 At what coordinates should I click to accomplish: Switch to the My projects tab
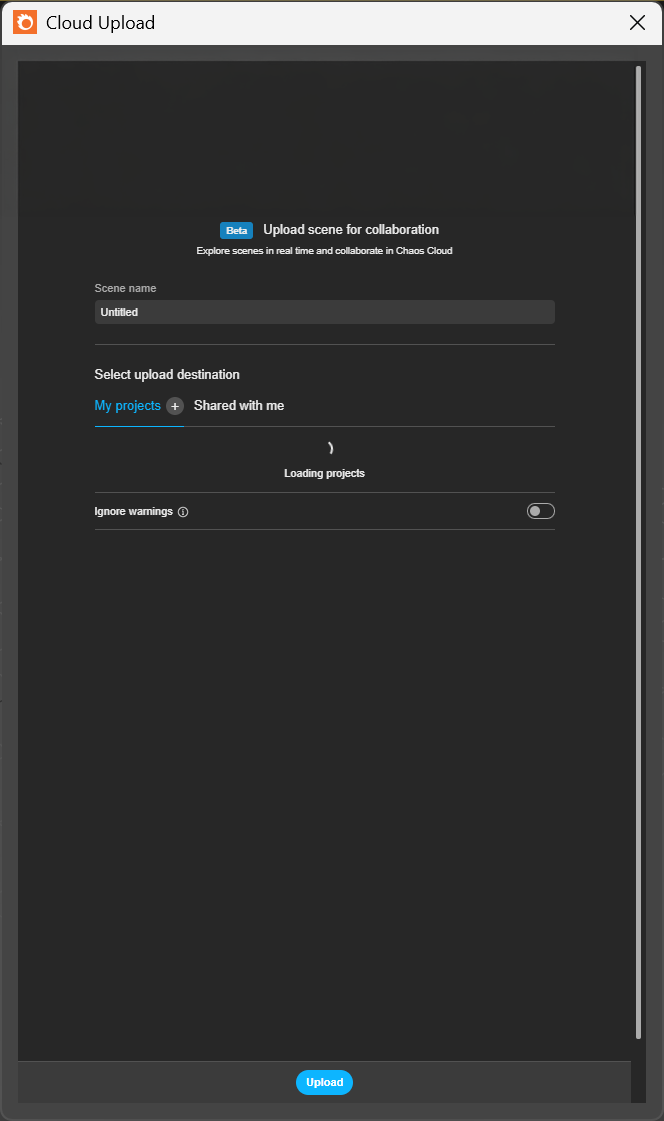point(127,405)
